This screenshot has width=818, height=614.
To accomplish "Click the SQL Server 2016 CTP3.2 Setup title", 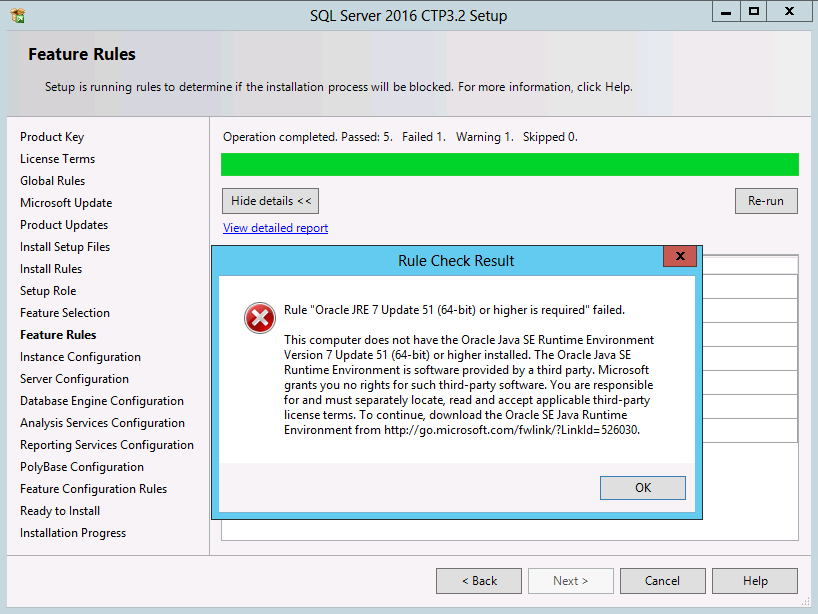I will [408, 16].
